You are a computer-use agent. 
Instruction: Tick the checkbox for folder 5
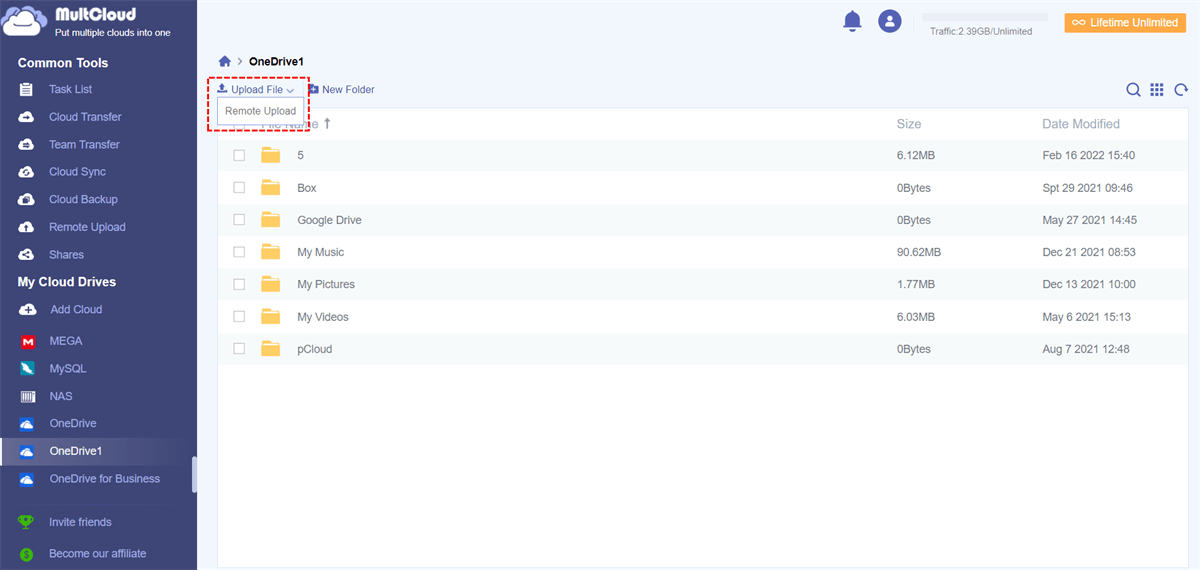(239, 155)
